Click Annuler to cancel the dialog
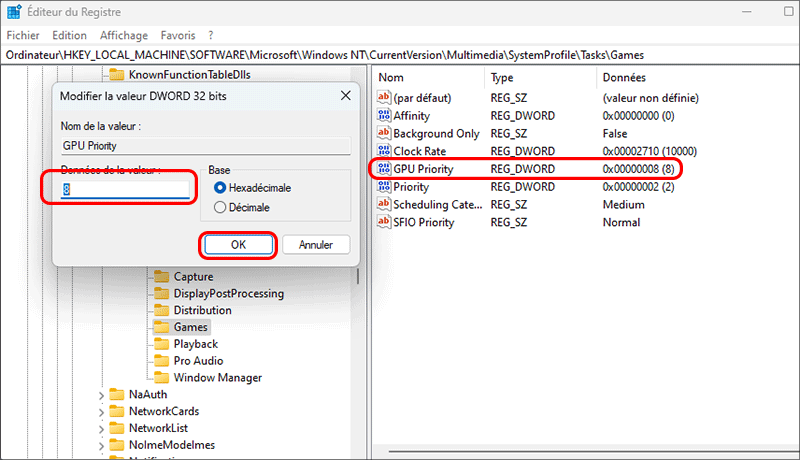Viewport: 800px width, 460px height. [316, 245]
